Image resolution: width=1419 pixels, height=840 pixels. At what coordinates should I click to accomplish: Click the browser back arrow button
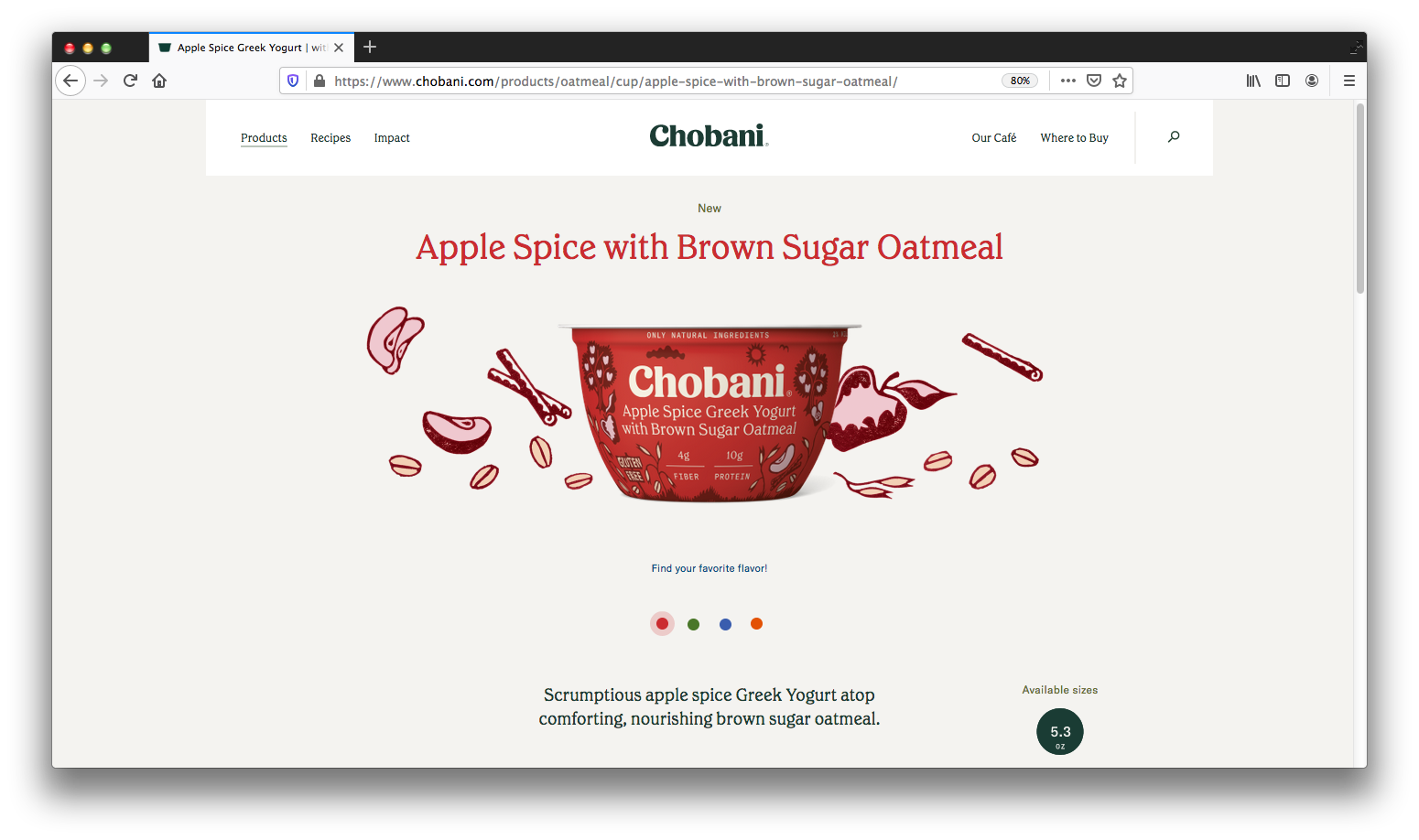pyautogui.click(x=70, y=81)
